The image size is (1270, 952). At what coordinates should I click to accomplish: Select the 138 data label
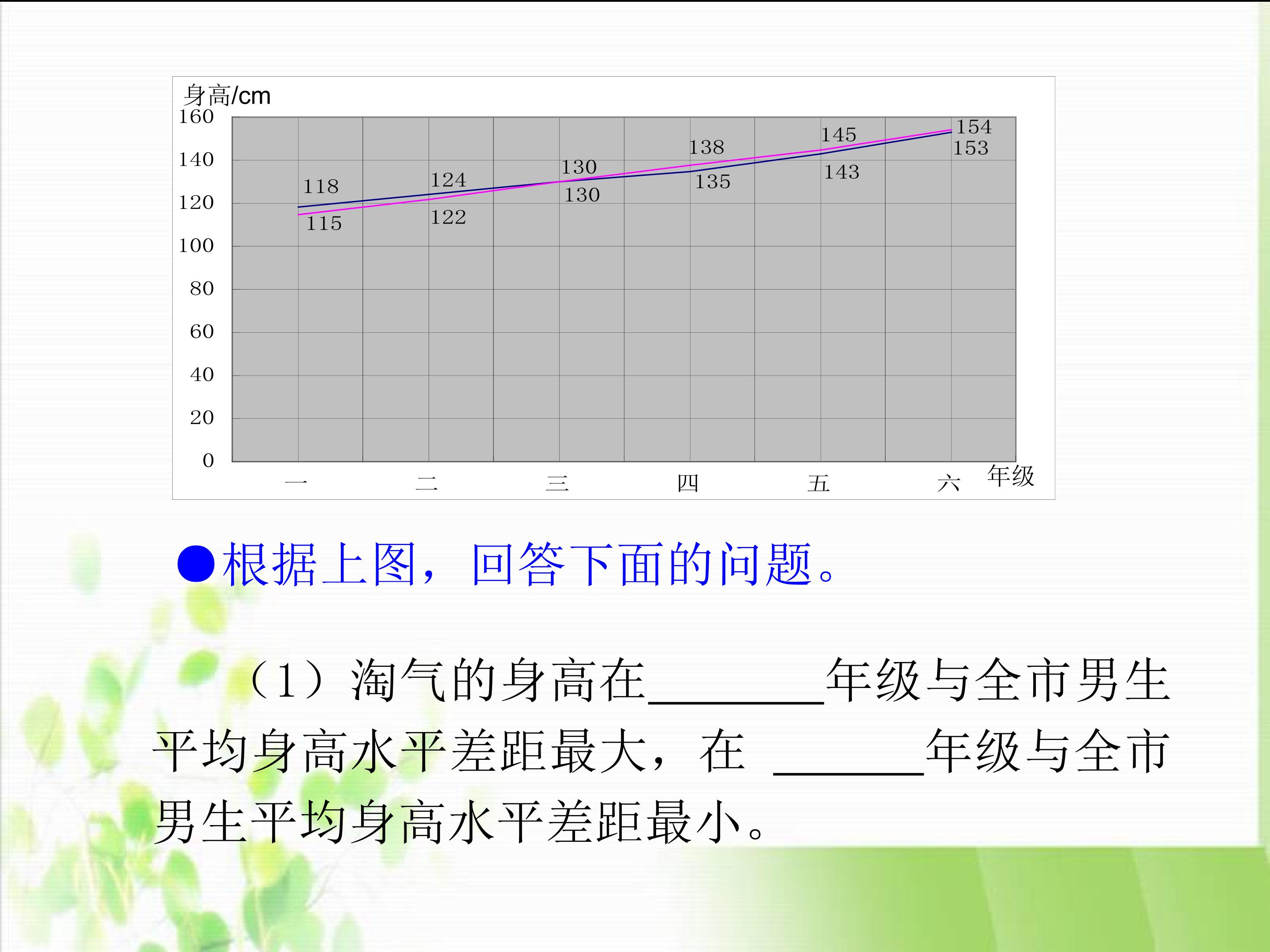click(707, 148)
